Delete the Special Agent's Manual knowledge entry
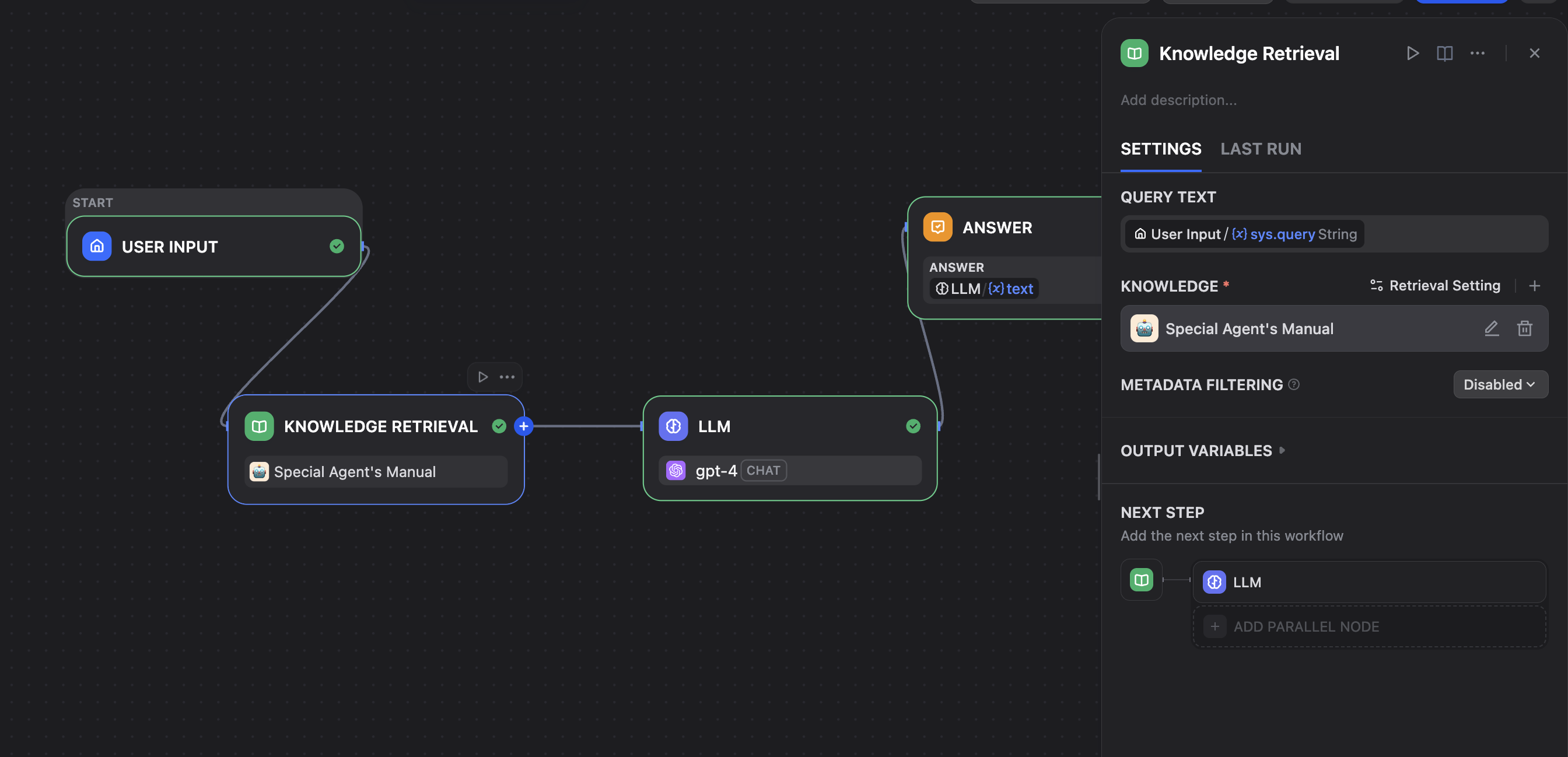This screenshot has width=1568, height=757. (1524, 328)
